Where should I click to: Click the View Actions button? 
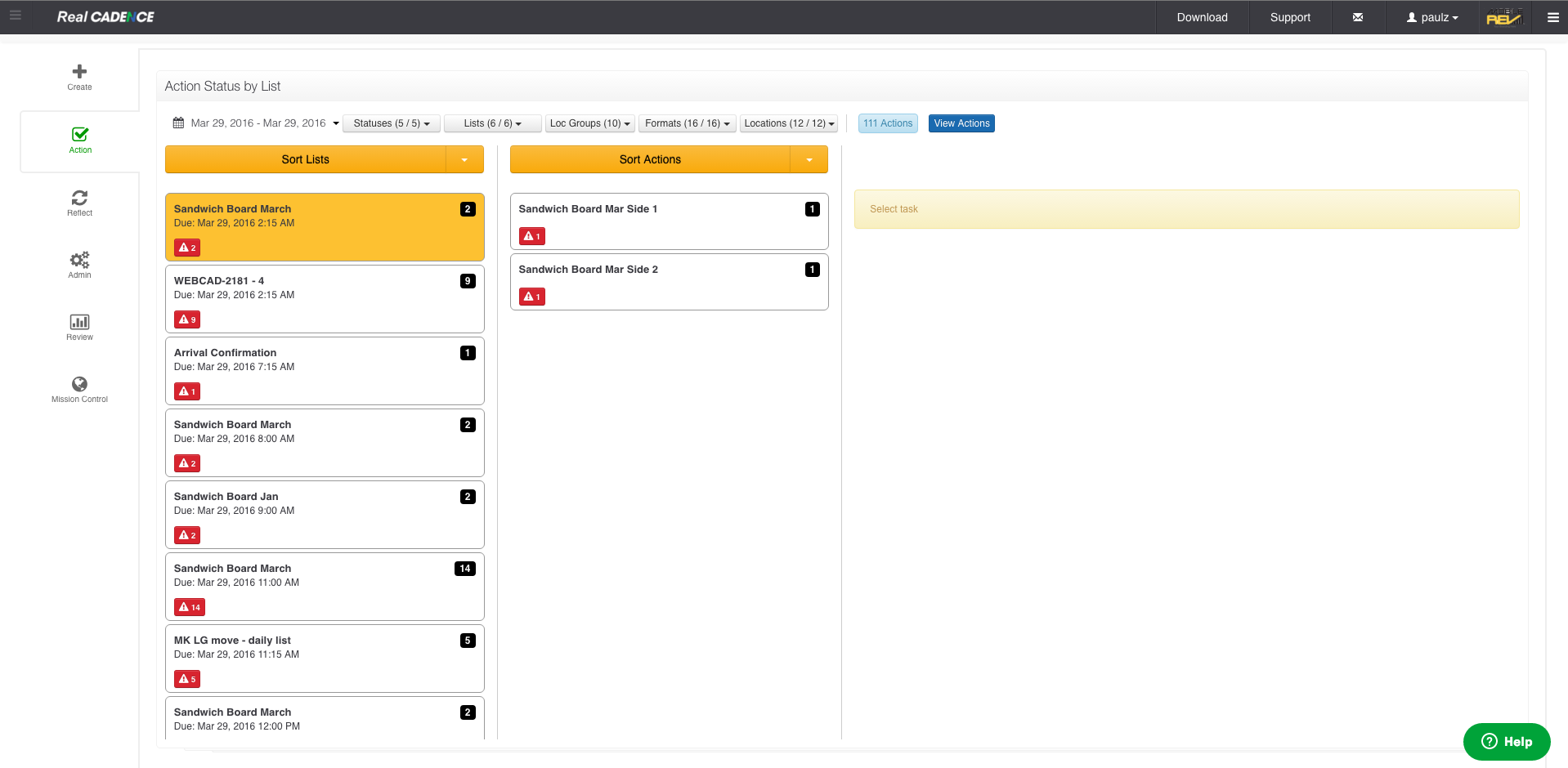pos(961,123)
